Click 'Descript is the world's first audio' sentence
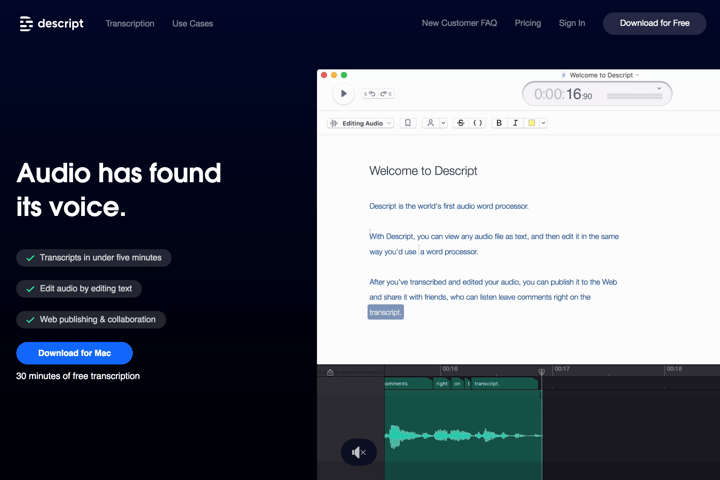This screenshot has width=720, height=480. [449, 206]
